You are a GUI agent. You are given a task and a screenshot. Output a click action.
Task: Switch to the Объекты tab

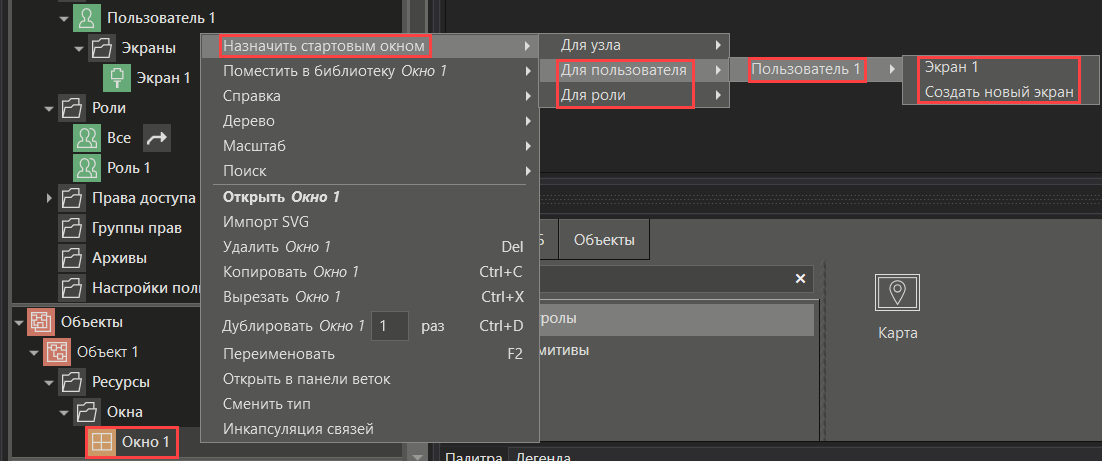pyautogui.click(x=603, y=240)
